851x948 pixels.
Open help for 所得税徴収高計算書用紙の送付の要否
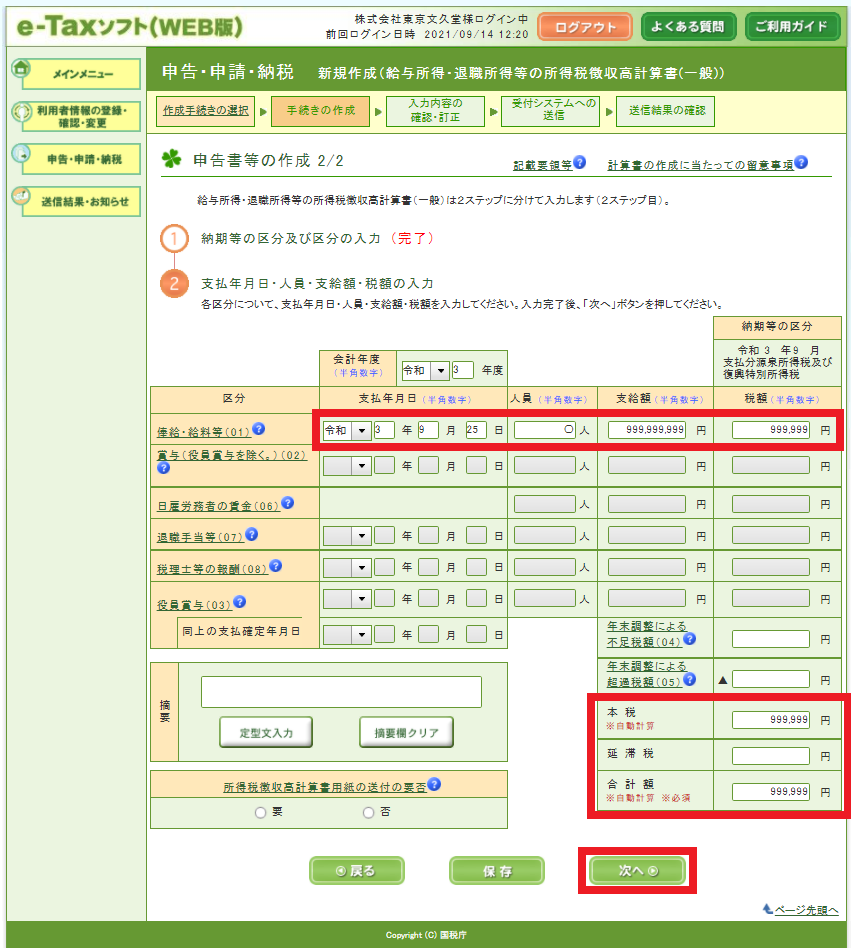click(434, 785)
